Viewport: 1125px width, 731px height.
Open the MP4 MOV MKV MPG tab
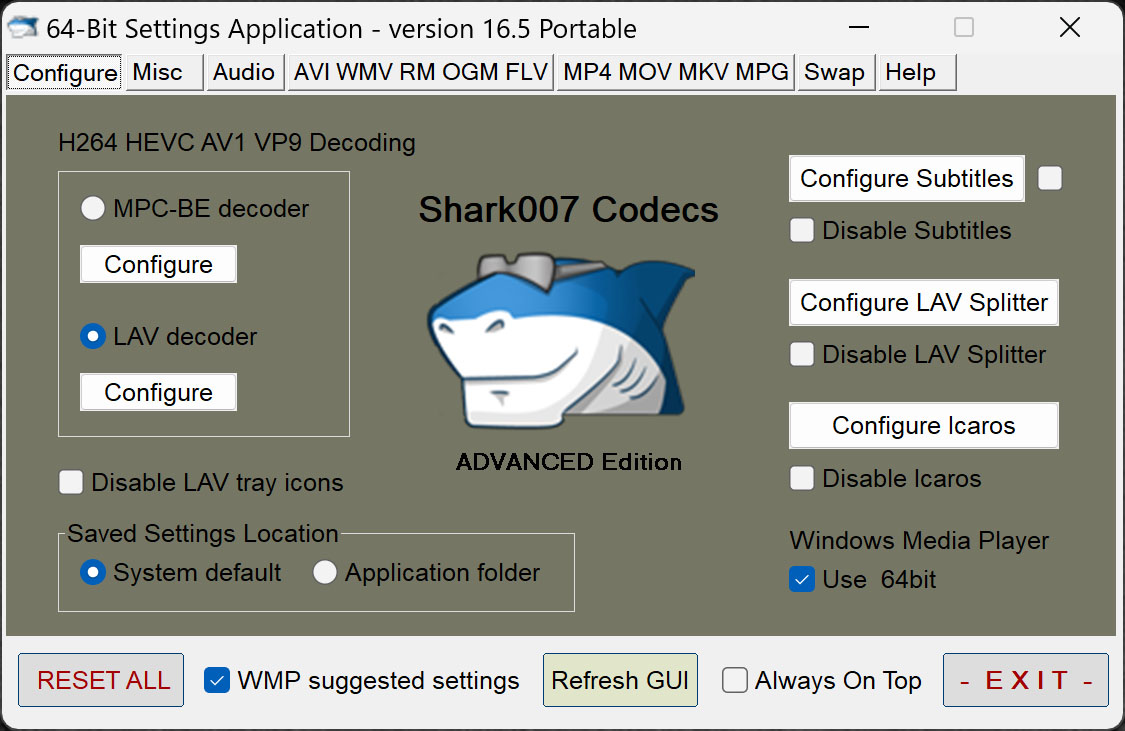(x=676, y=73)
